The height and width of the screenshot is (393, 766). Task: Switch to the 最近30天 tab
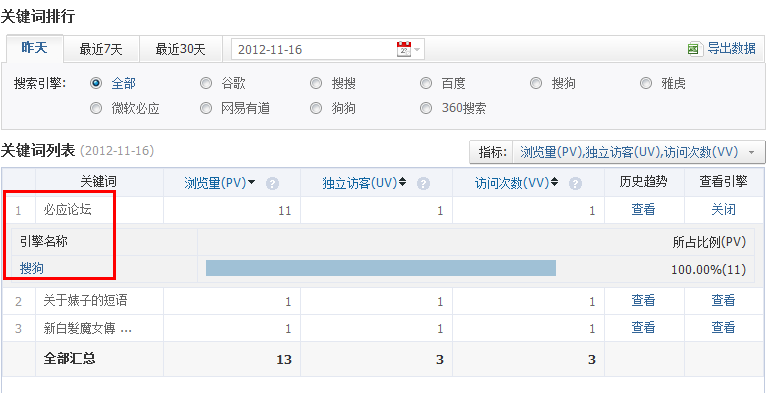point(181,49)
